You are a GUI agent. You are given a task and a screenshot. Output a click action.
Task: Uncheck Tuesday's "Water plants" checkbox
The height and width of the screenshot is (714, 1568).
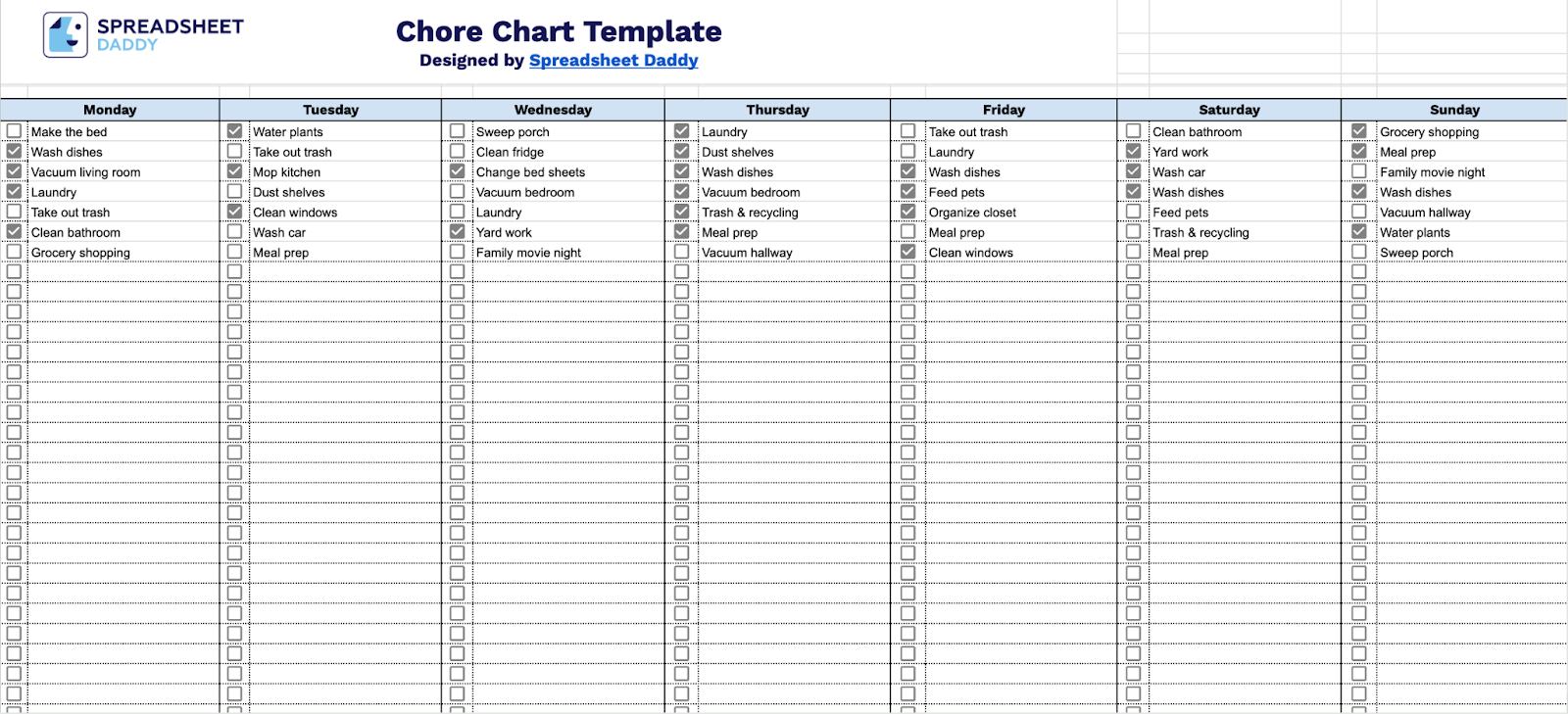click(234, 131)
